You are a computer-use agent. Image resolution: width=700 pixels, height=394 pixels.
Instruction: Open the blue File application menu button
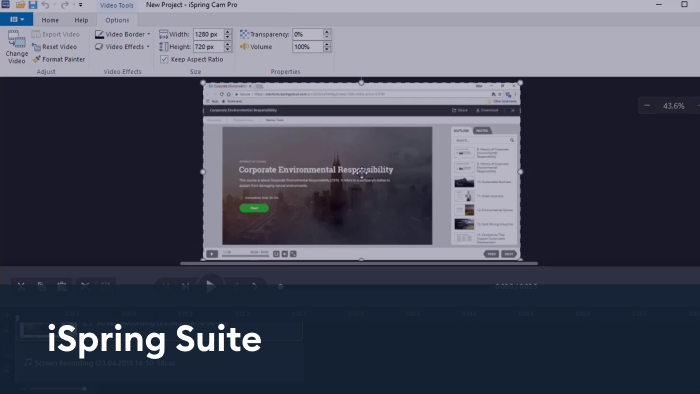coord(17,20)
